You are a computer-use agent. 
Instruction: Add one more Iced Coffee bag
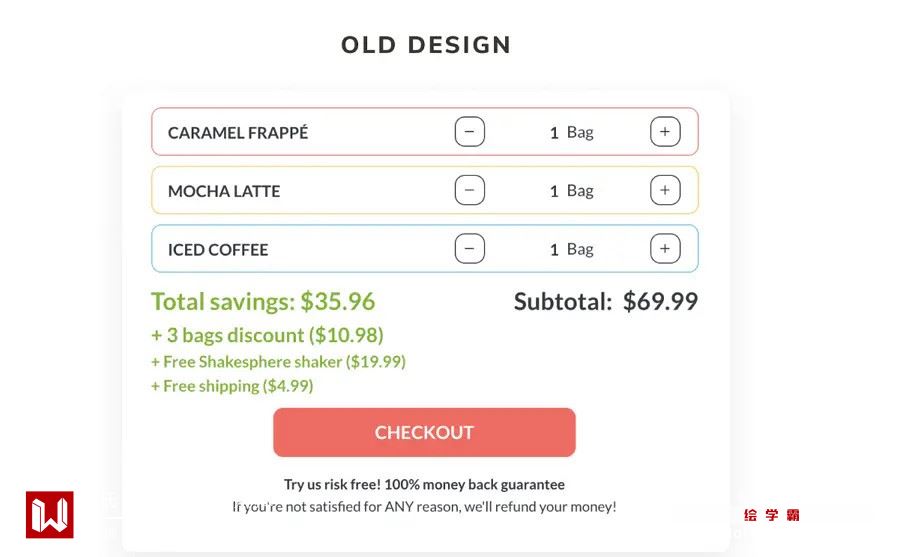coord(665,249)
